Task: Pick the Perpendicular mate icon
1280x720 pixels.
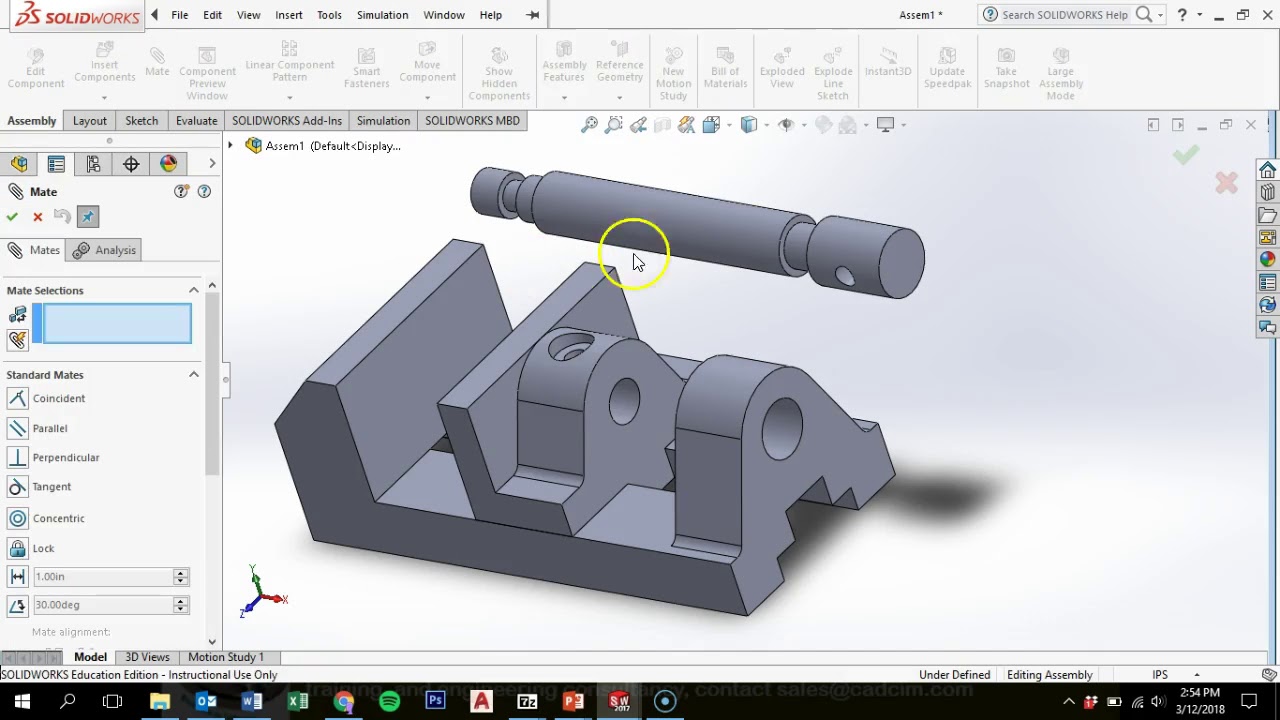Action: point(17,457)
